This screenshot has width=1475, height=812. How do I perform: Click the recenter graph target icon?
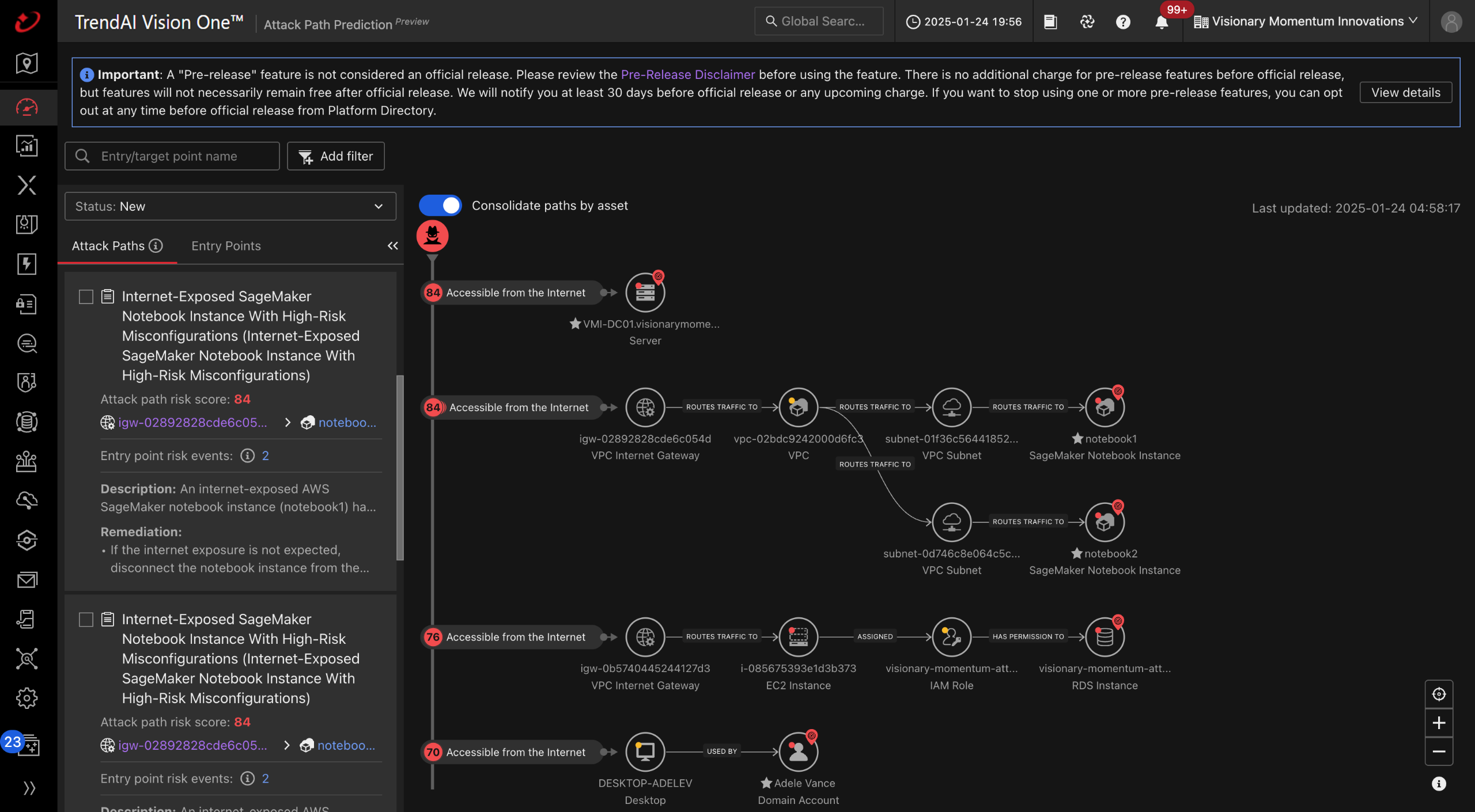[1439, 694]
